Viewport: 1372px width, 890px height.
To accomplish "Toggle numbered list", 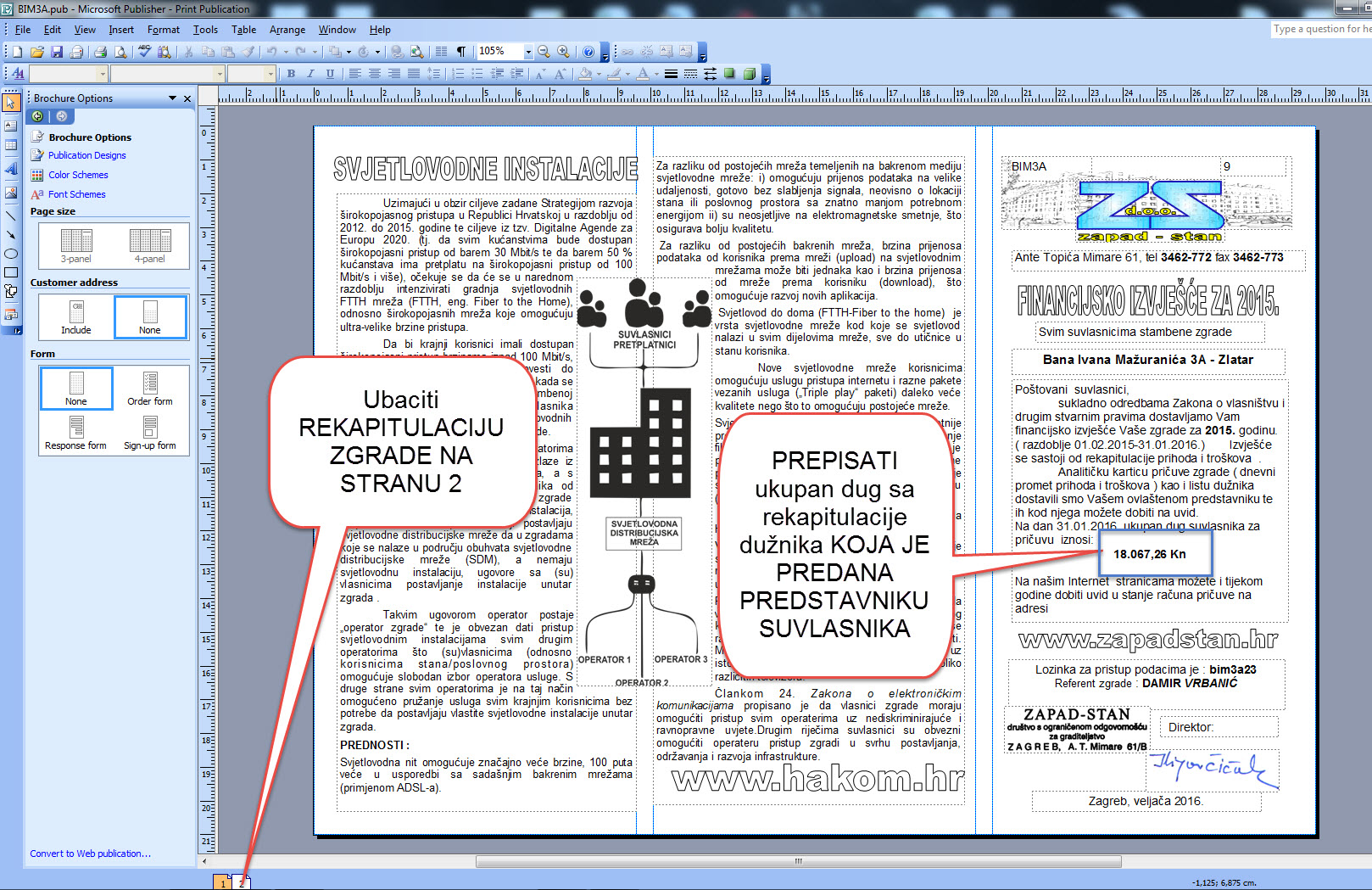I will click(x=458, y=74).
